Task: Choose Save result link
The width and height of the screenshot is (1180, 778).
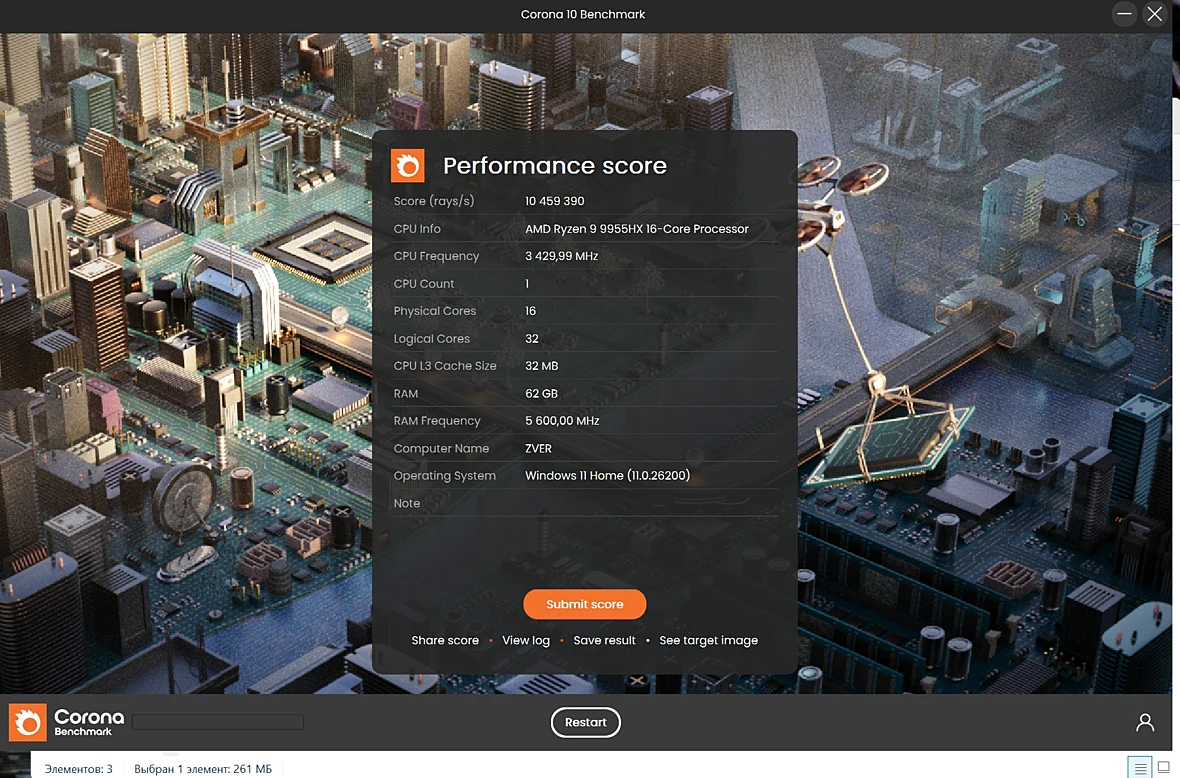Action: click(604, 640)
